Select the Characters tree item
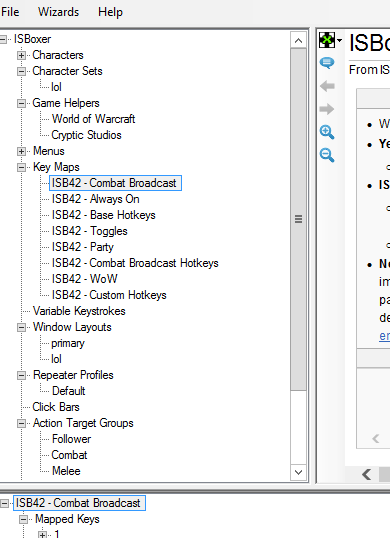The image size is (390, 538). click(x=58, y=55)
